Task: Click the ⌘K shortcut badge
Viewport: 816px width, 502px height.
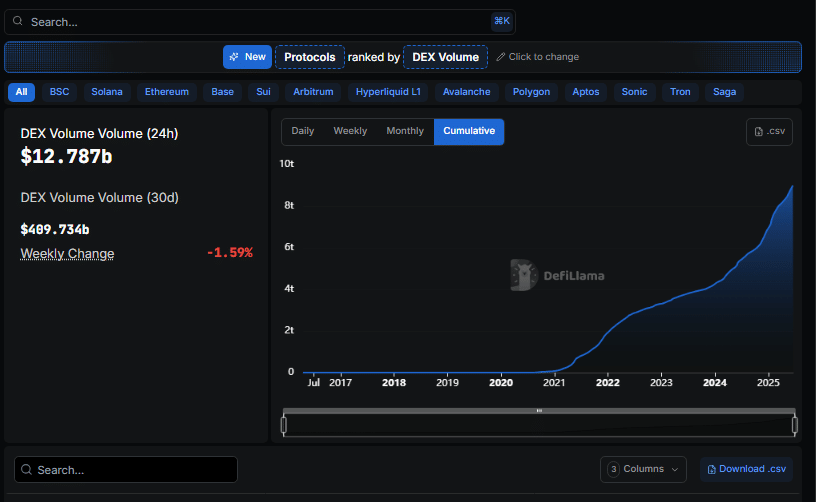Action: tap(502, 21)
